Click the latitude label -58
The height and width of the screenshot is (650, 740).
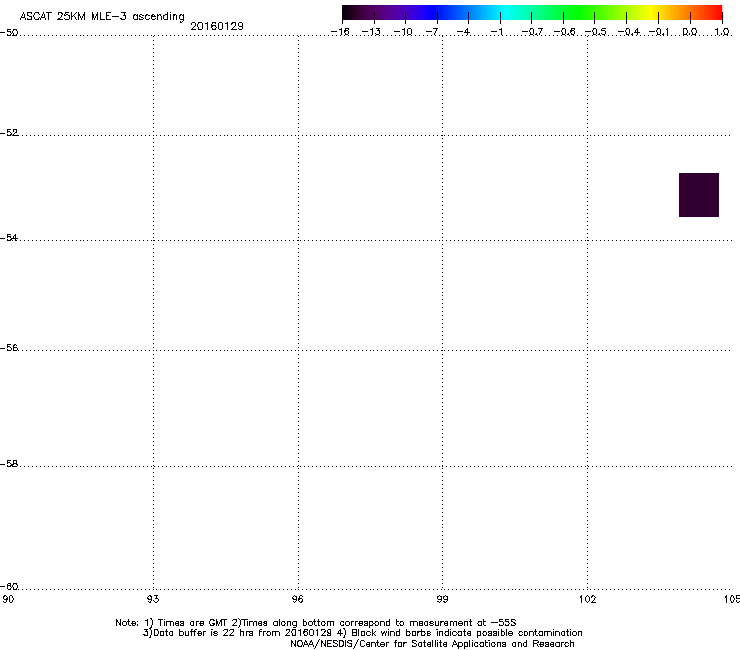click(9, 464)
